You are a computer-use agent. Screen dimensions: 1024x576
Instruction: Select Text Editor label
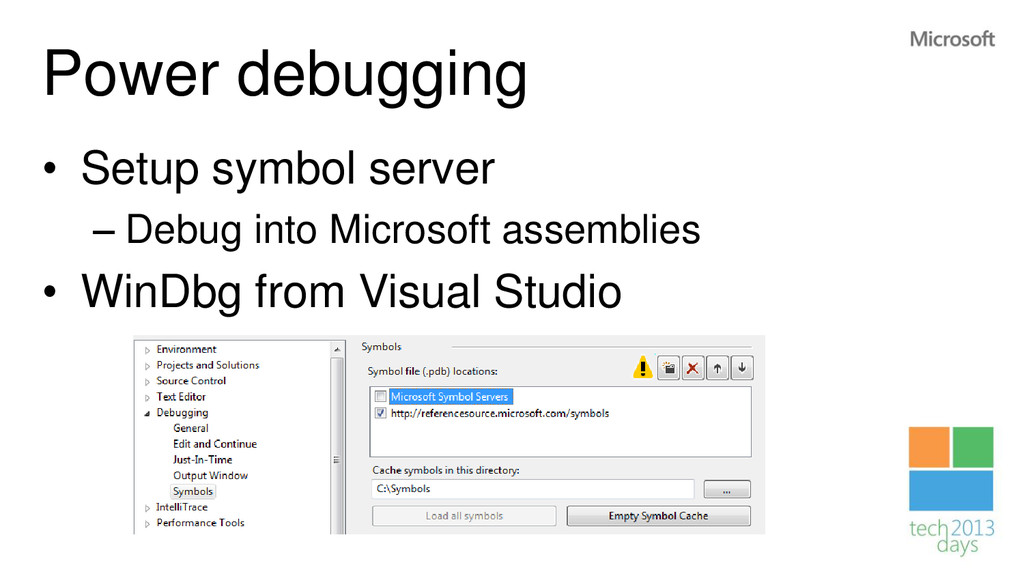point(181,396)
